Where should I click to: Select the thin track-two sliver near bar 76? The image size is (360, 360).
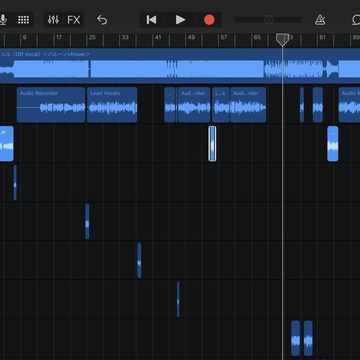[302, 105]
